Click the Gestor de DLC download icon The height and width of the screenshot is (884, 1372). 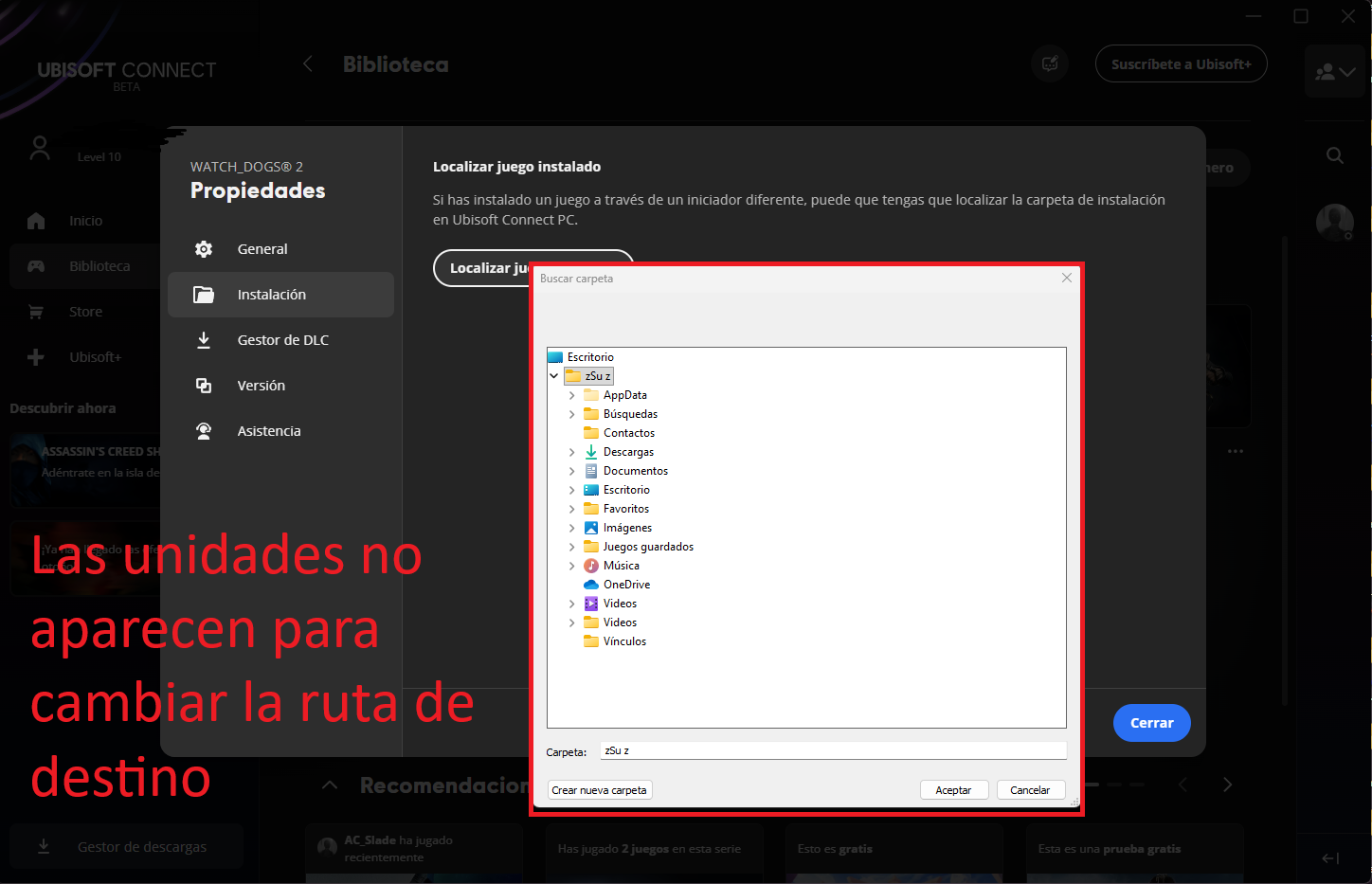coord(204,340)
